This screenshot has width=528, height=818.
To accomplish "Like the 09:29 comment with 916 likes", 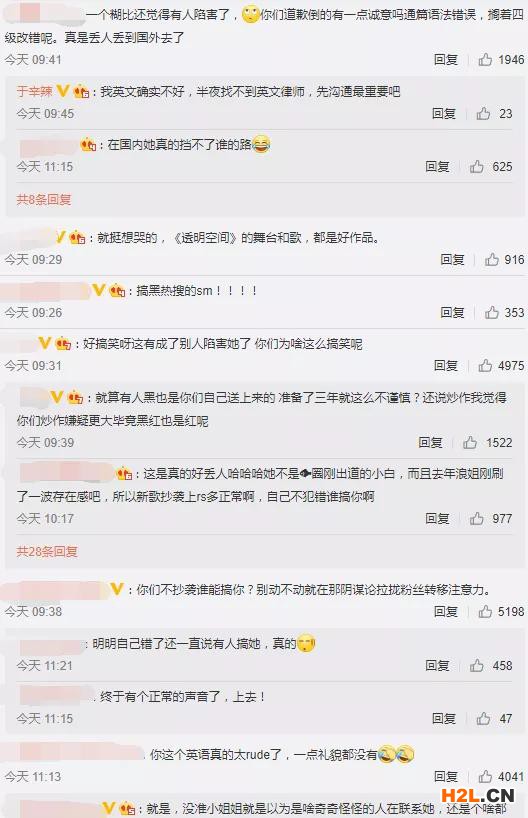I will coord(492,259).
